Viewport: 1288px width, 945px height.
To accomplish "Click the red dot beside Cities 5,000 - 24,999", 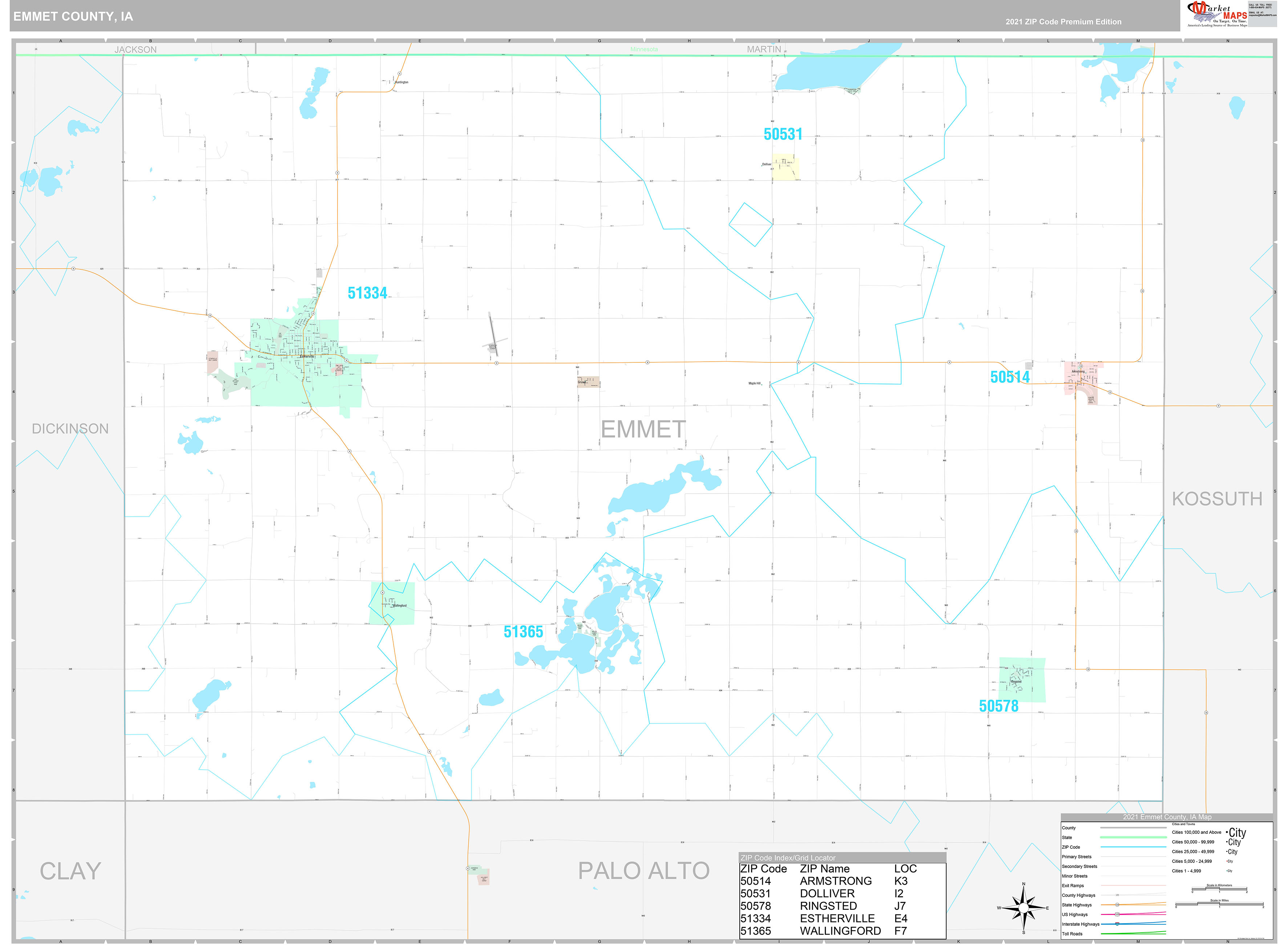I will pyautogui.click(x=1227, y=861).
